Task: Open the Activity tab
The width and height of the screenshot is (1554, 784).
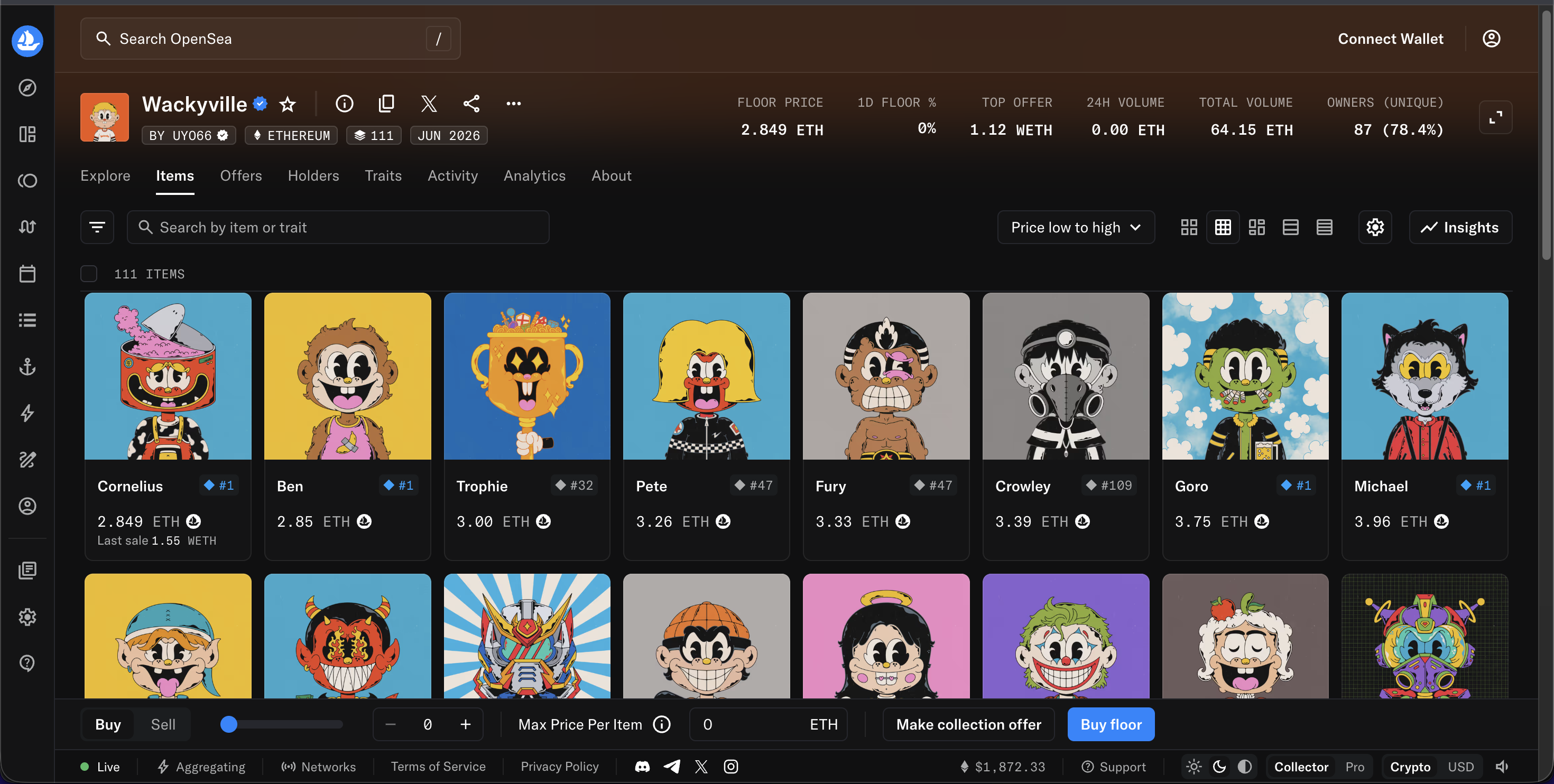Action: tap(452, 175)
